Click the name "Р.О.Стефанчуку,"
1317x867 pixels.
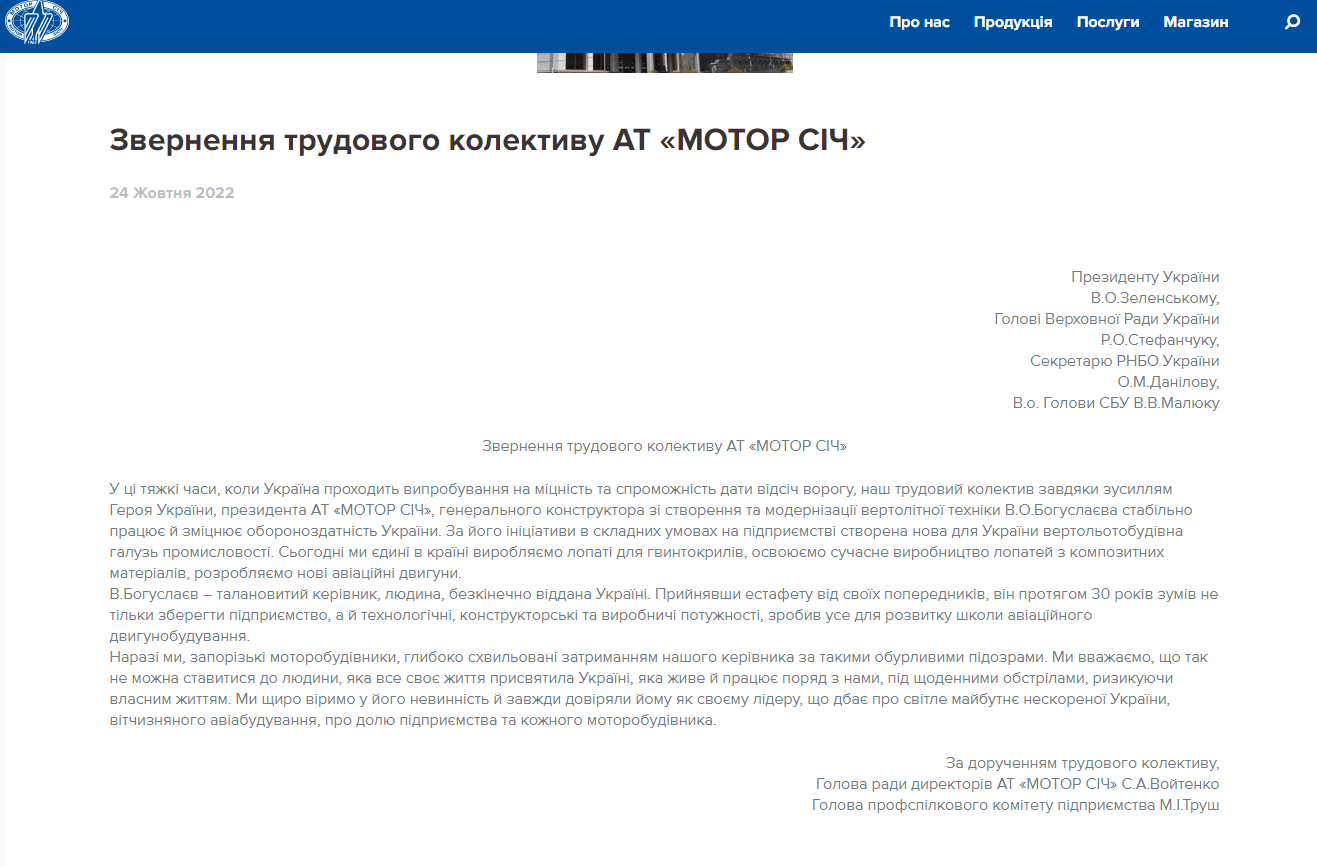[x=1160, y=340]
